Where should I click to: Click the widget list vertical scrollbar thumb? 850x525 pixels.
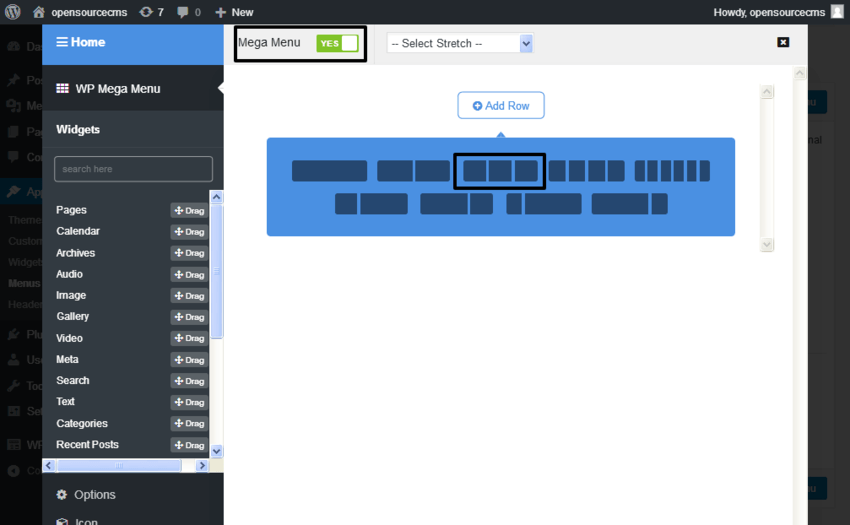tap(216, 271)
